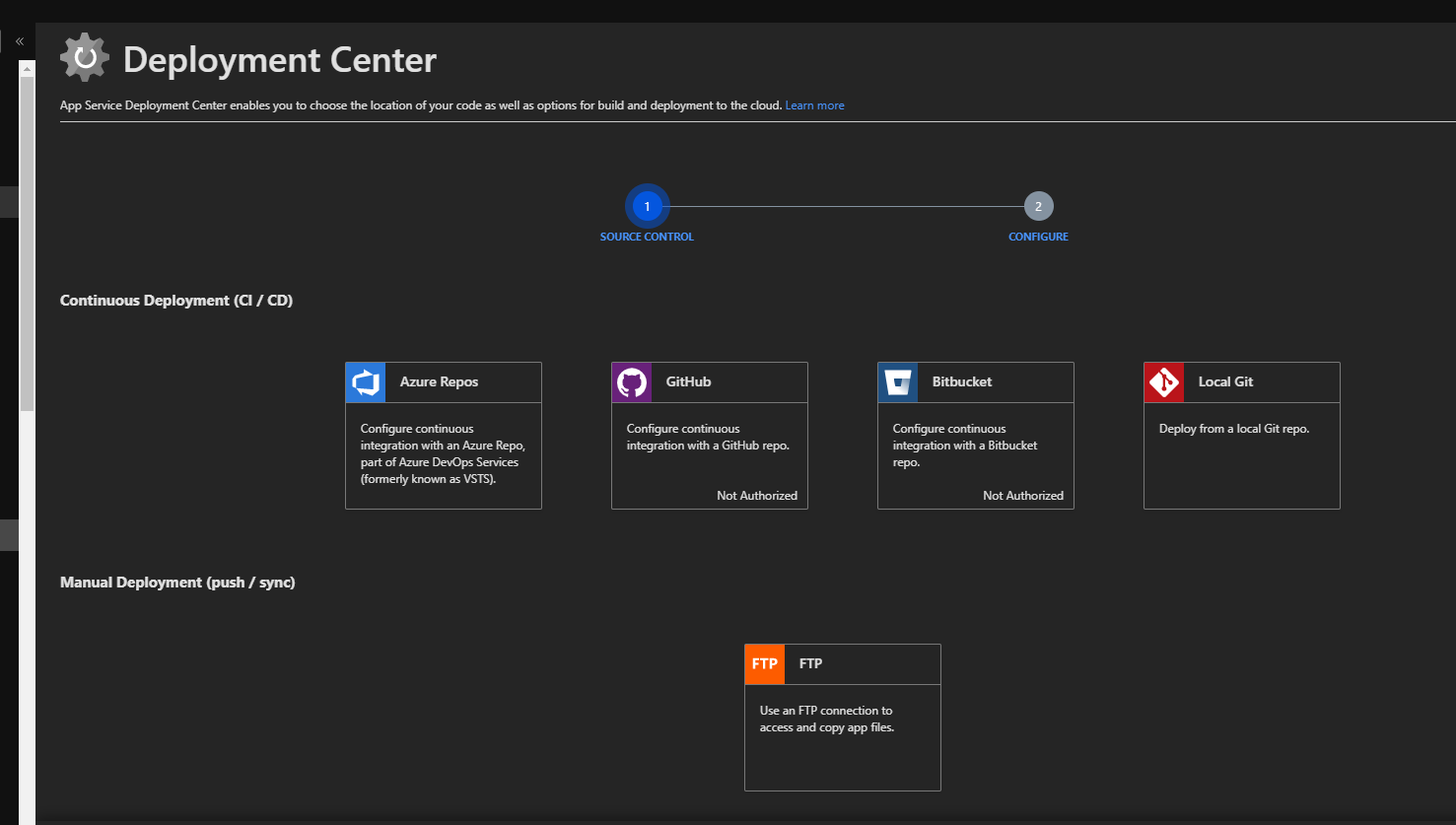Go to step 1 Source Control
Viewport: 1456px width, 825px height.
click(x=647, y=207)
